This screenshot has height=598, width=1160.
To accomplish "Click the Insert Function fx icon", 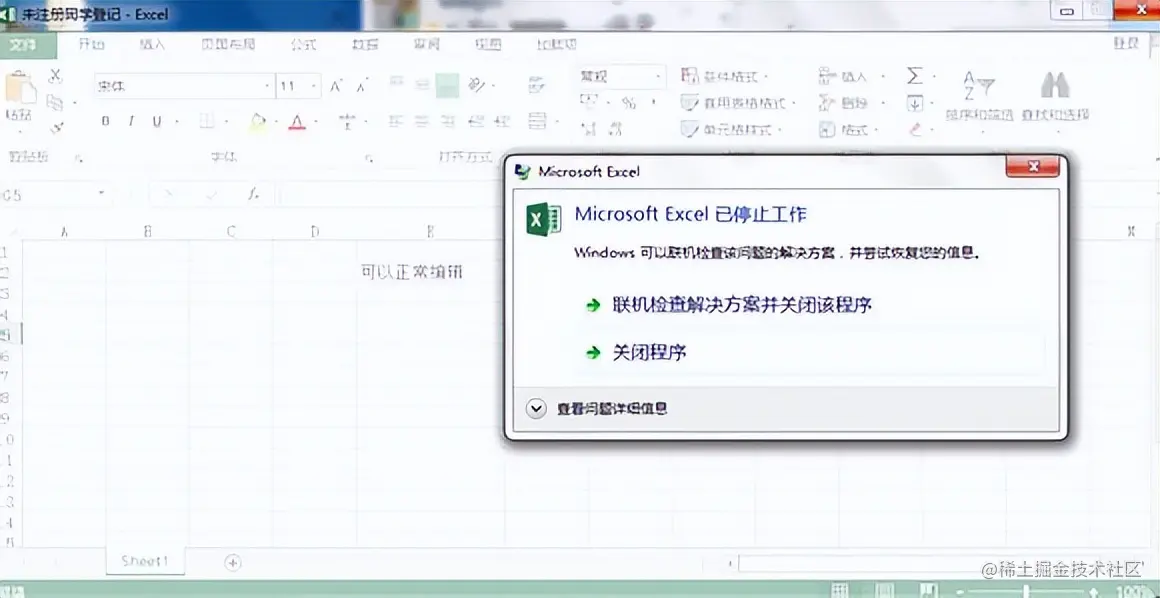I will click(x=253, y=195).
